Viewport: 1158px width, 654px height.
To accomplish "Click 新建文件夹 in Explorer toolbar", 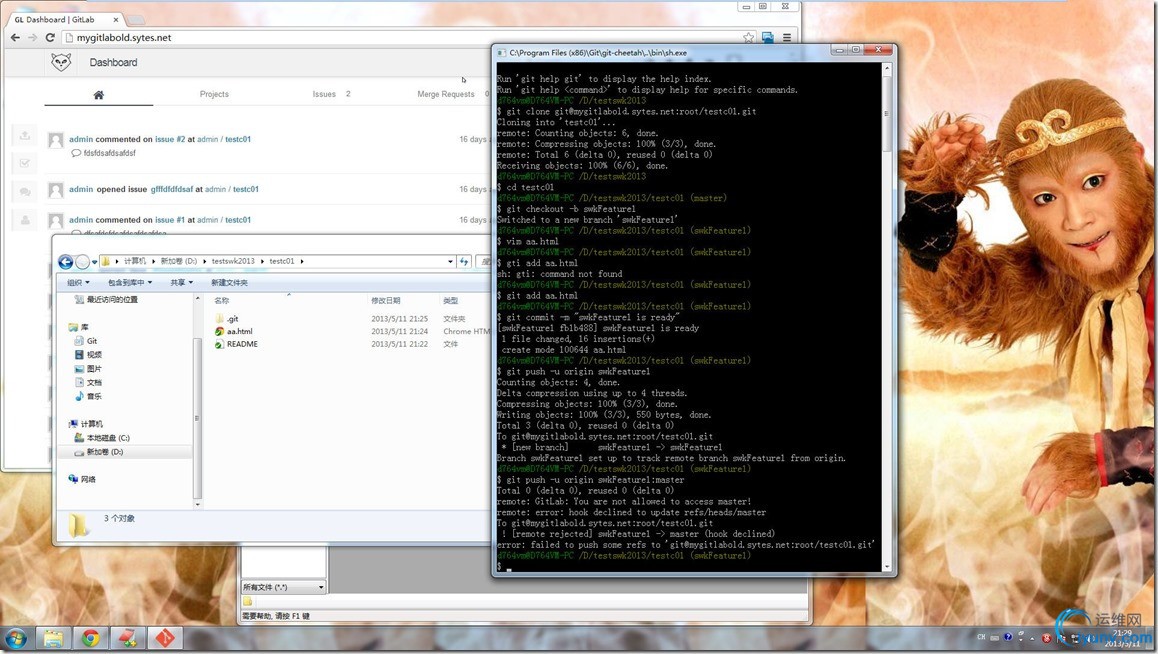I will point(229,283).
